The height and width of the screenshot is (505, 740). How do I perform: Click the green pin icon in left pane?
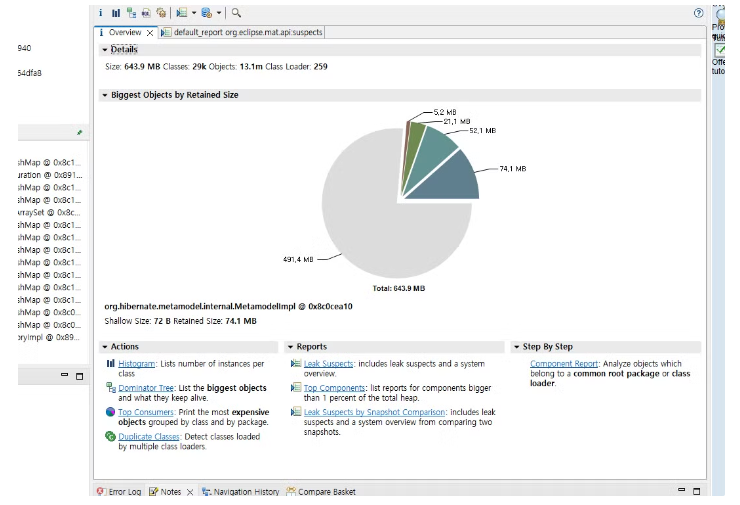(x=80, y=133)
